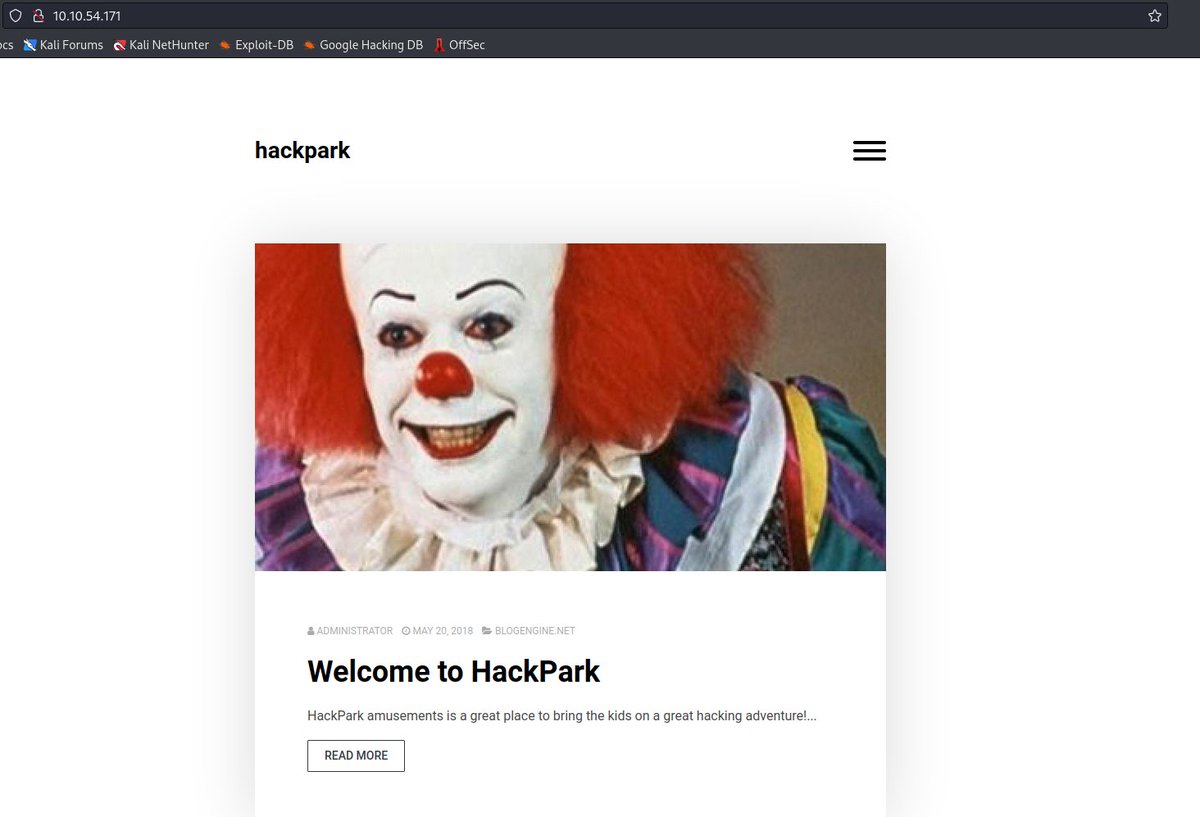Click the clown post image
The image size is (1200, 817).
(570, 407)
